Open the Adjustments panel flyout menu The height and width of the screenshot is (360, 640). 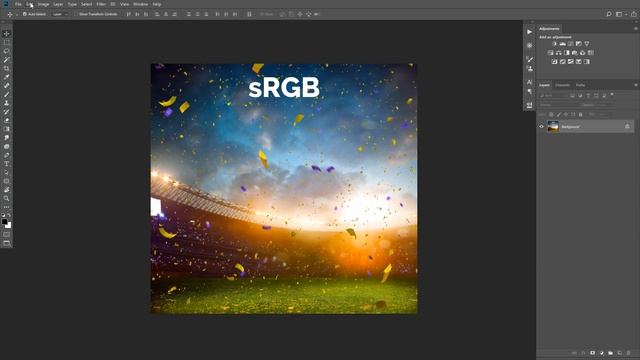click(636, 29)
